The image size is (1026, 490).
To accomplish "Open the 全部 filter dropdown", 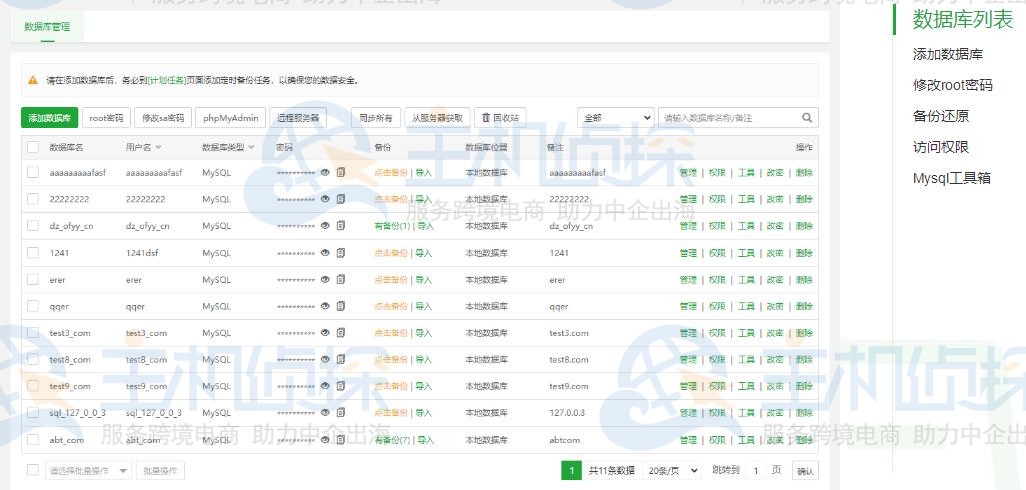I will [x=615, y=118].
